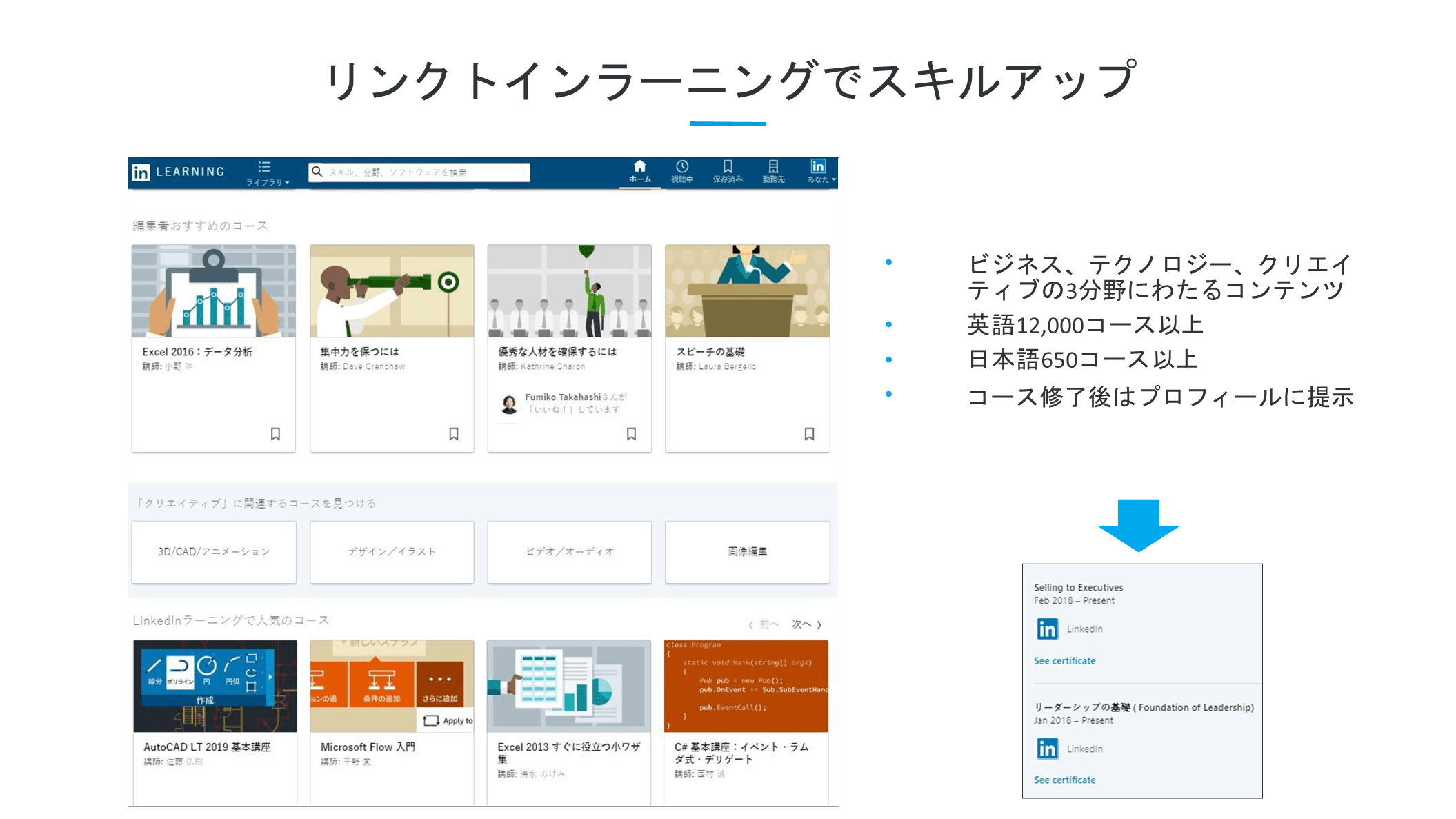The width and height of the screenshot is (1456, 819).
Task: Click the search magnifier icon
Action: point(317,172)
